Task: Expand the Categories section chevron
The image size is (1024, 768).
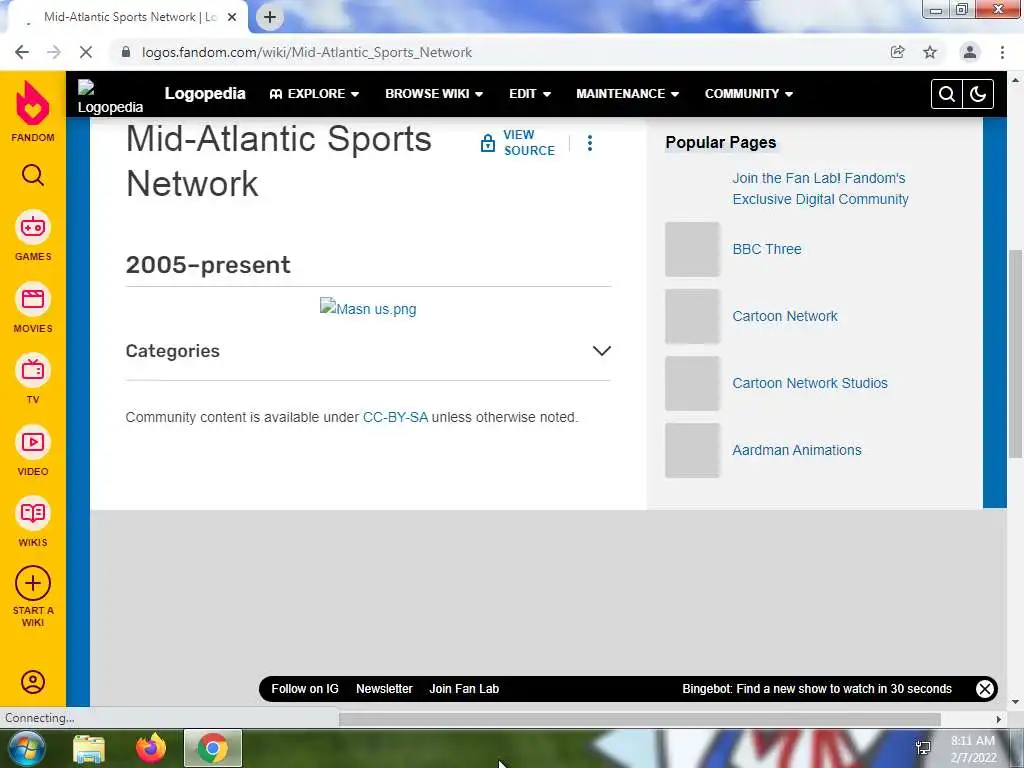Action: tap(601, 351)
